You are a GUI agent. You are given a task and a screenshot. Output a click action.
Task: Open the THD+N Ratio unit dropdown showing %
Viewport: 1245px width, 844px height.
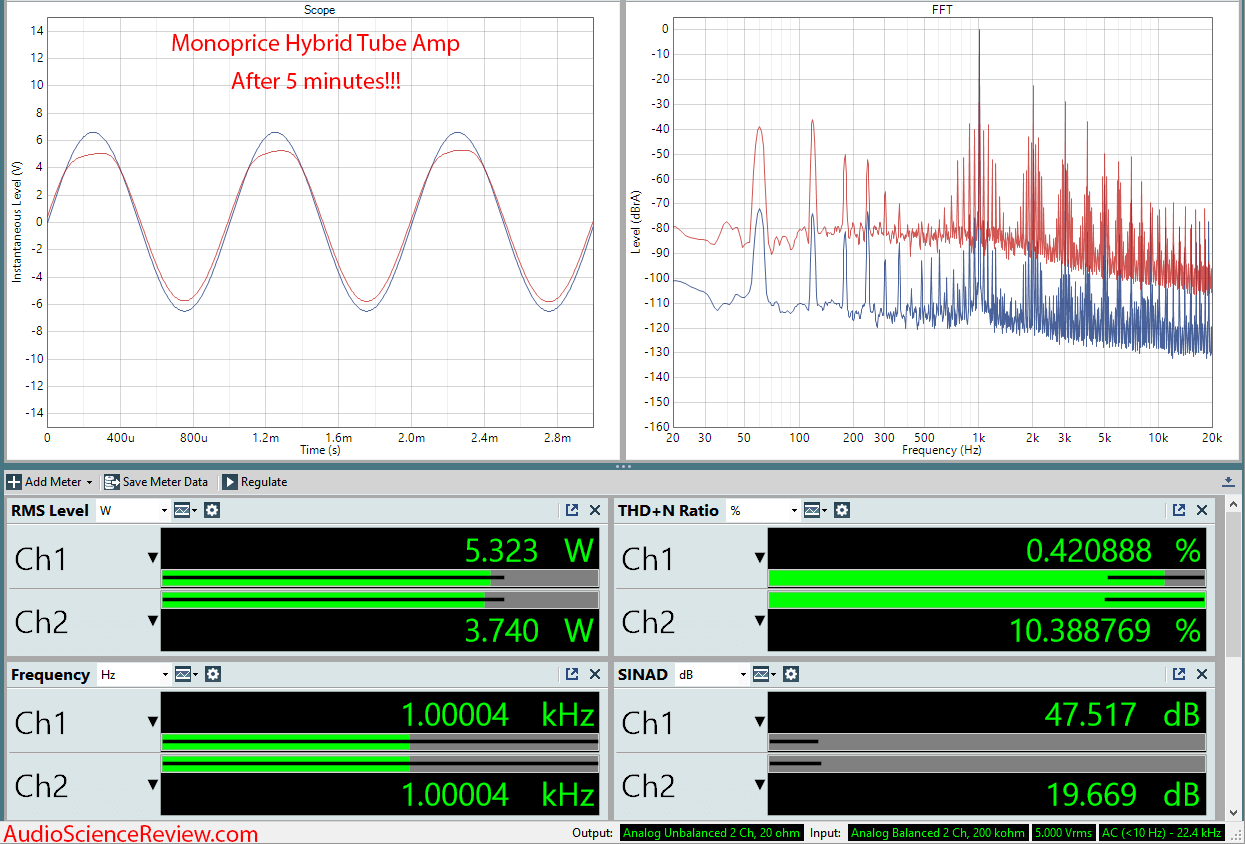click(764, 510)
